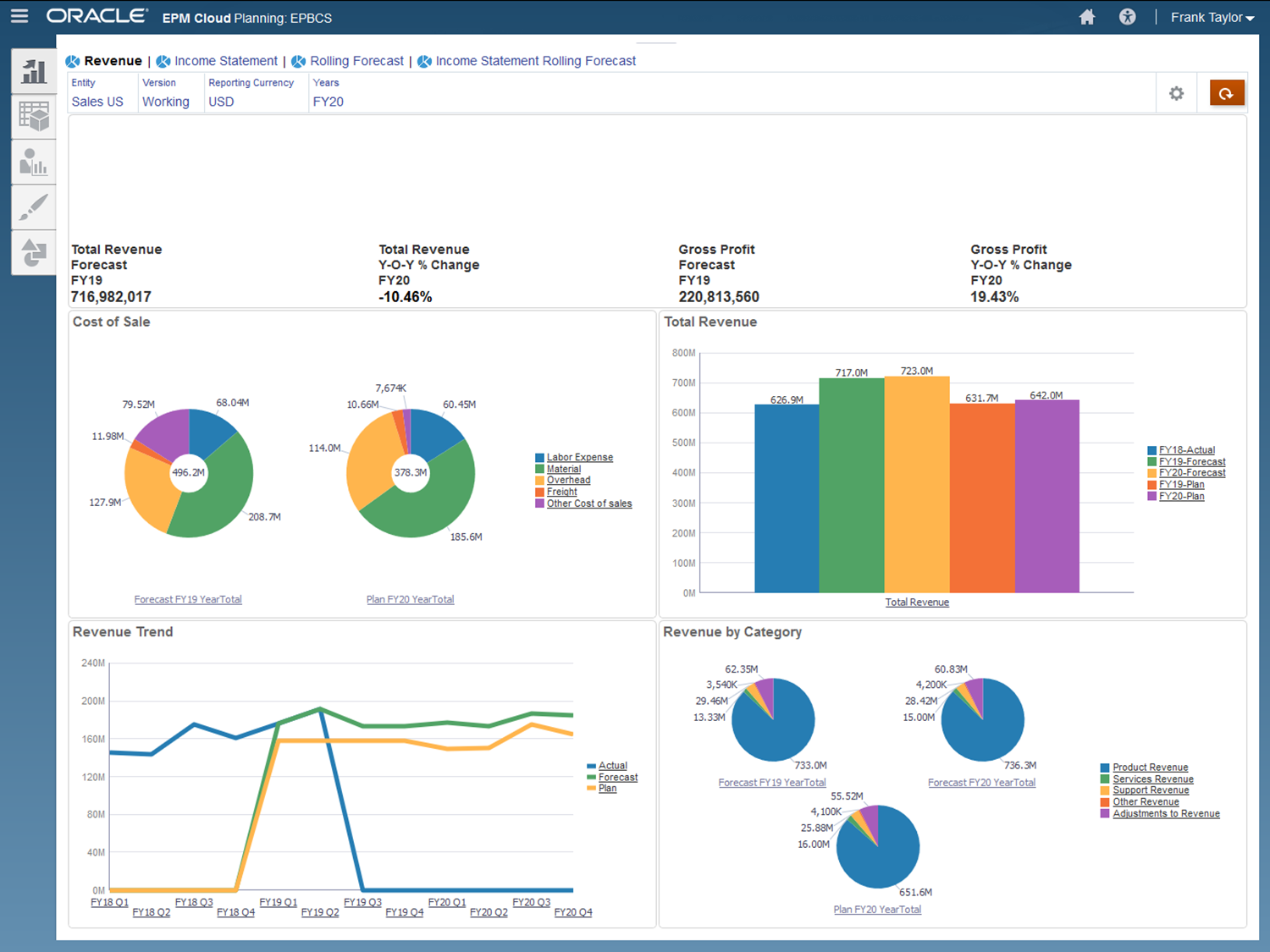The width and height of the screenshot is (1270, 952).
Task: Click the blue 626.9M bar
Action: pos(787,498)
